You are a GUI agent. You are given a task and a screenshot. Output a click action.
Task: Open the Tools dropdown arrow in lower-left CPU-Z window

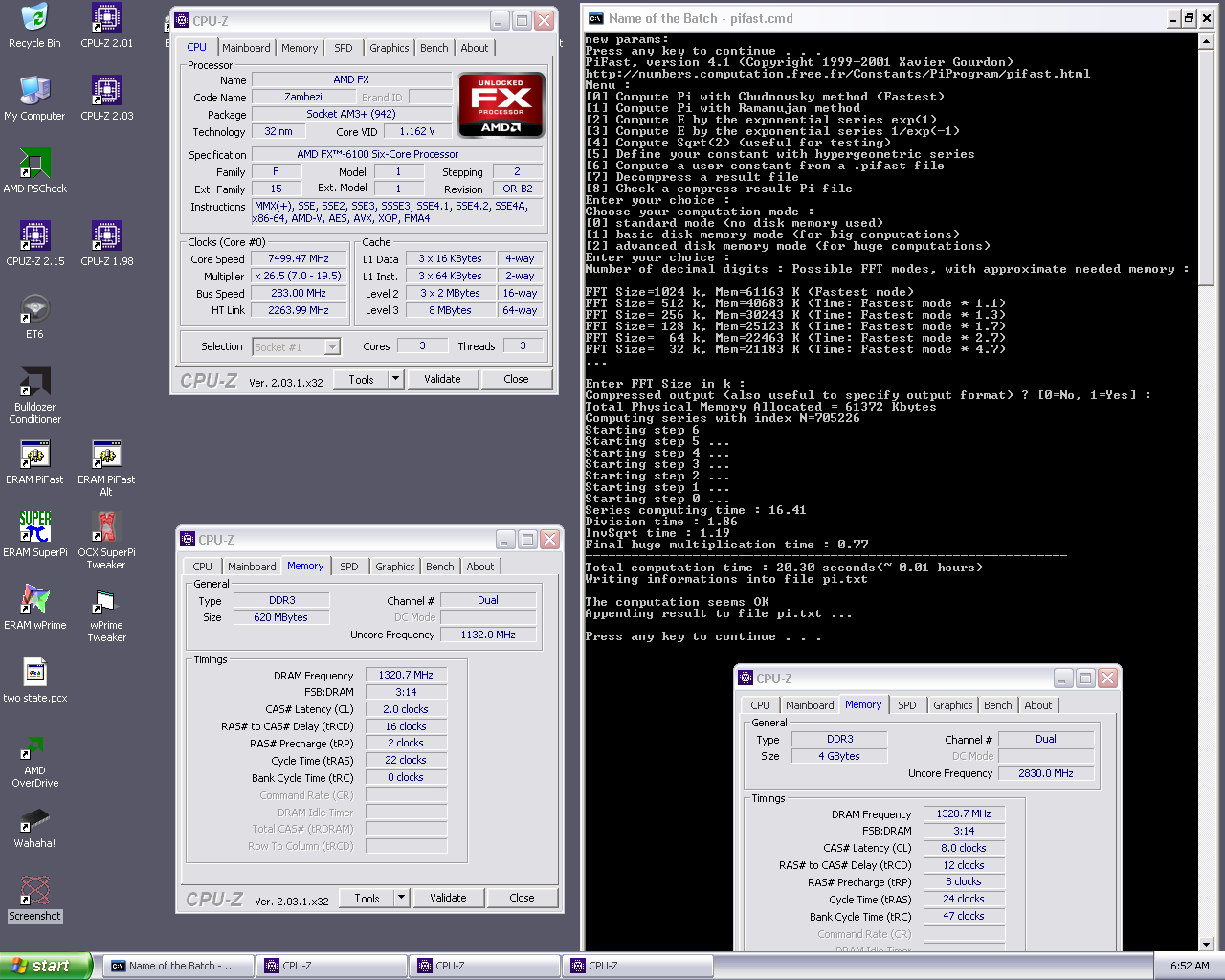tap(401, 898)
